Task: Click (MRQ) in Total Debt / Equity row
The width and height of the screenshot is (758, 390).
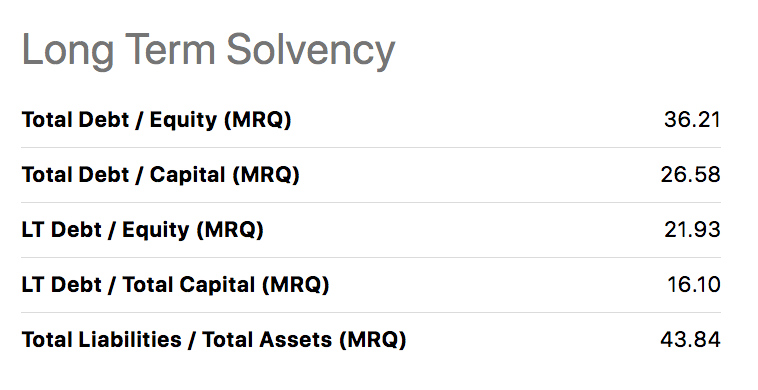Action: (257, 120)
